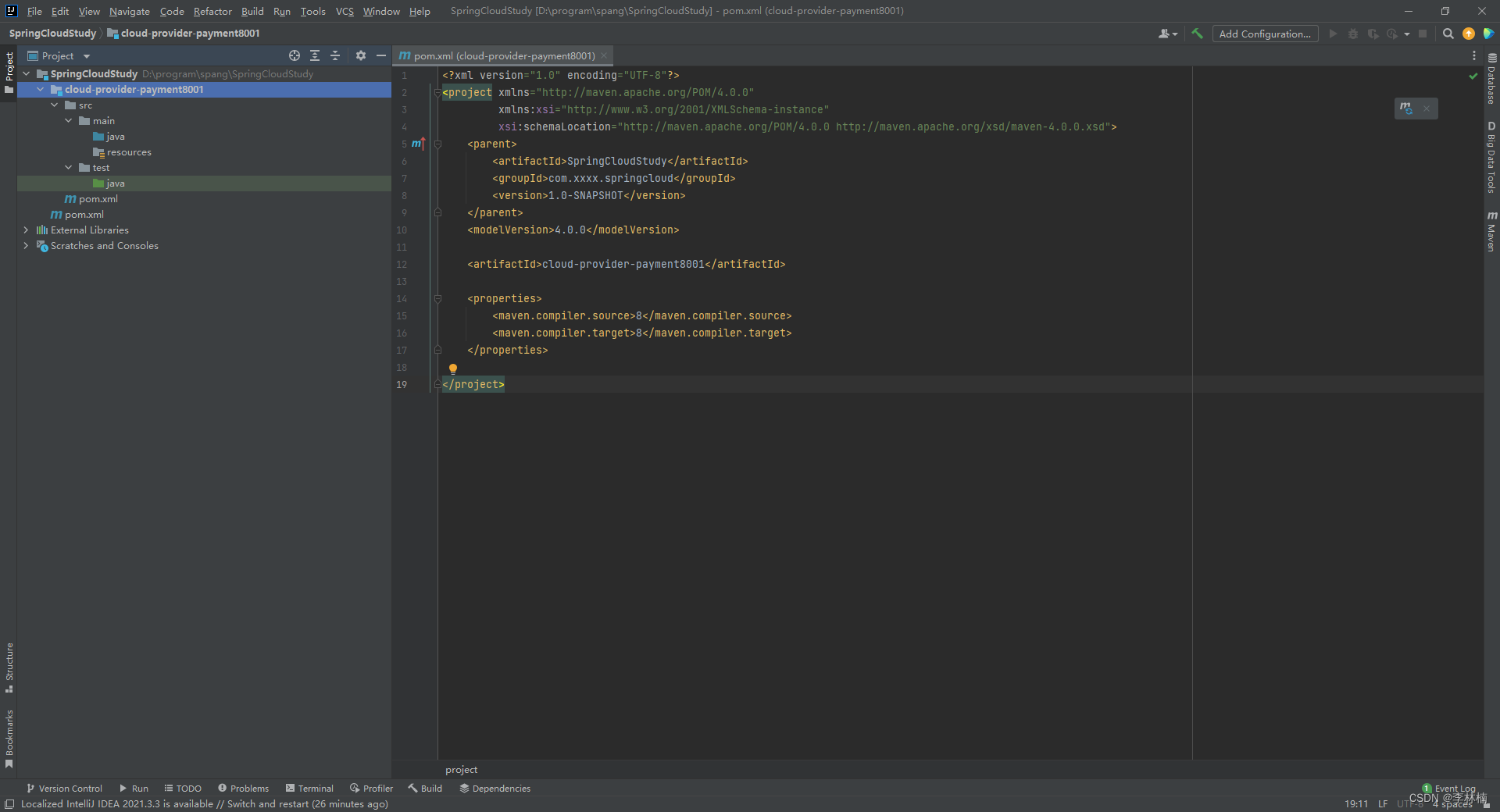Click the Profiler tool window button

click(x=371, y=789)
